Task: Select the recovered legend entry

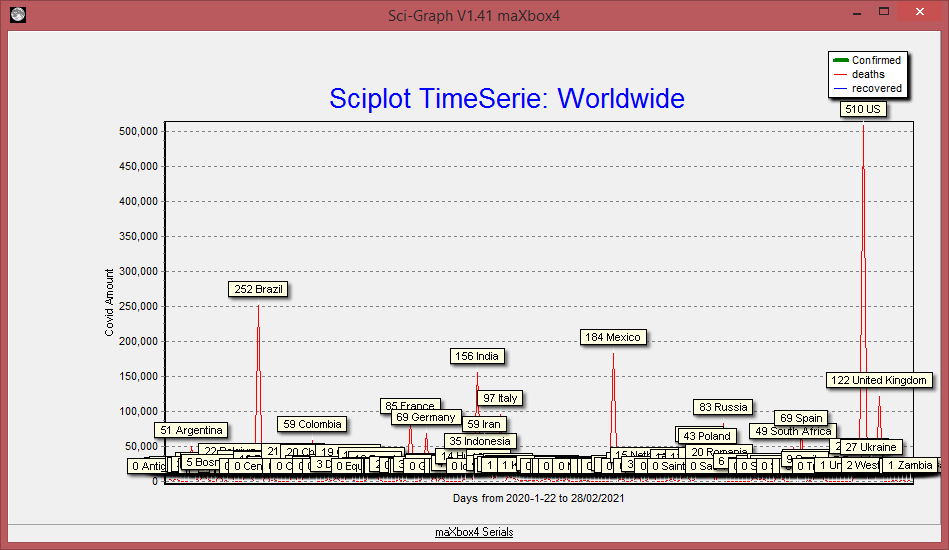Action: coord(876,88)
